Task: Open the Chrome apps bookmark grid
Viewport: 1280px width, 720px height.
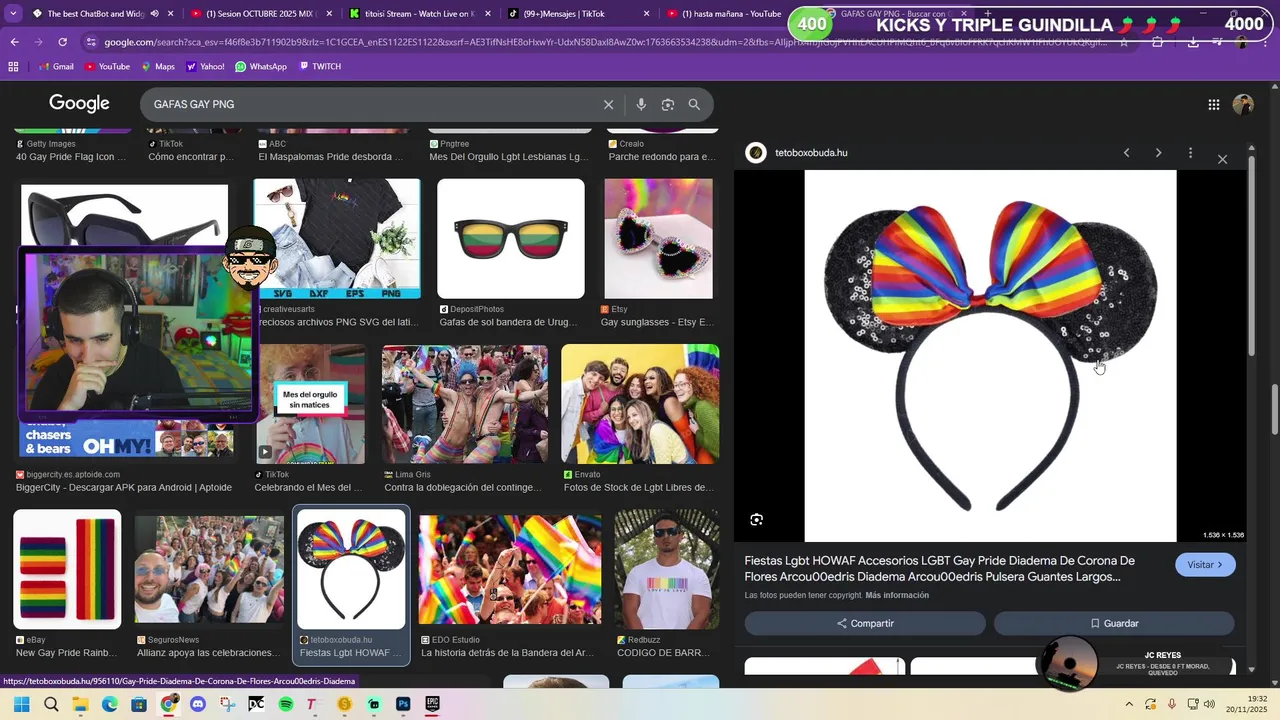Action: [13, 66]
